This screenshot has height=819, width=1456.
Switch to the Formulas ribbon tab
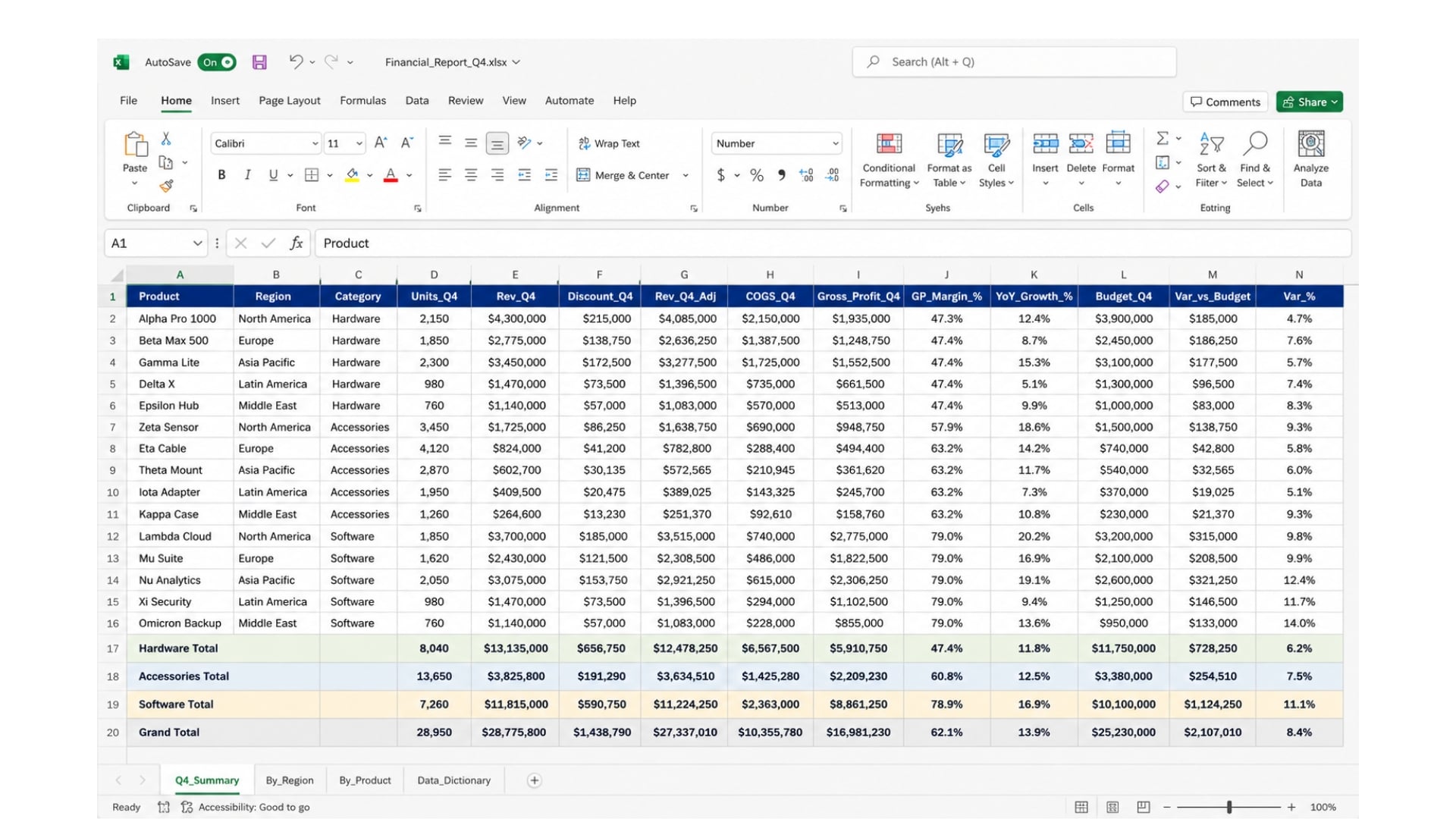[362, 100]
